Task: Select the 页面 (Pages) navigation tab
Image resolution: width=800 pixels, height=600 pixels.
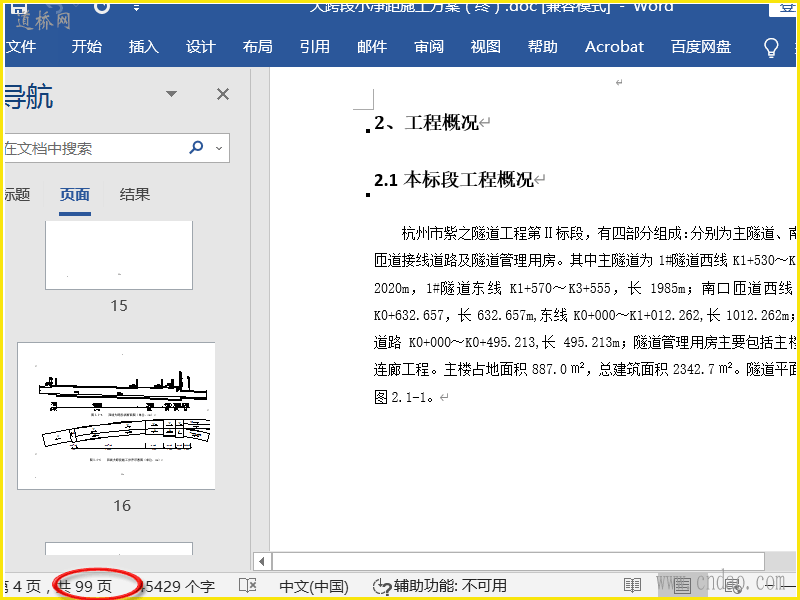Action: coord(75,194)
